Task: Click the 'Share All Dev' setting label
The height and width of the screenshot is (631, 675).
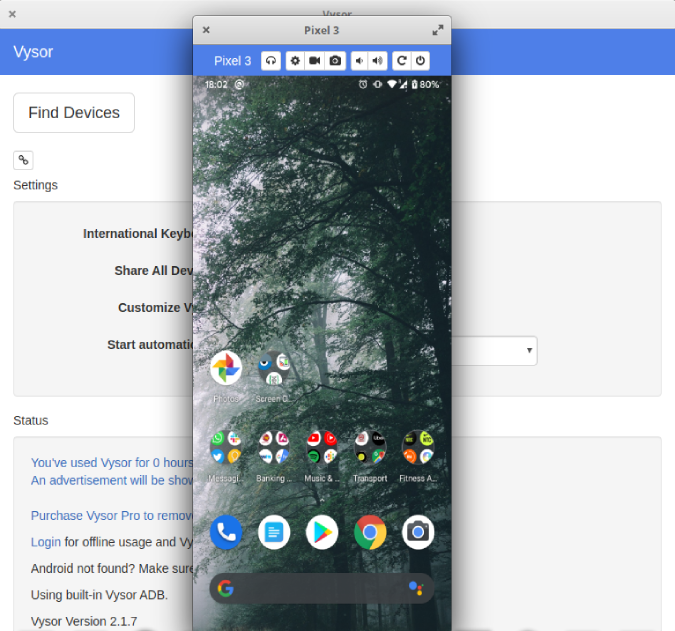Action: (x=153, y=271)
